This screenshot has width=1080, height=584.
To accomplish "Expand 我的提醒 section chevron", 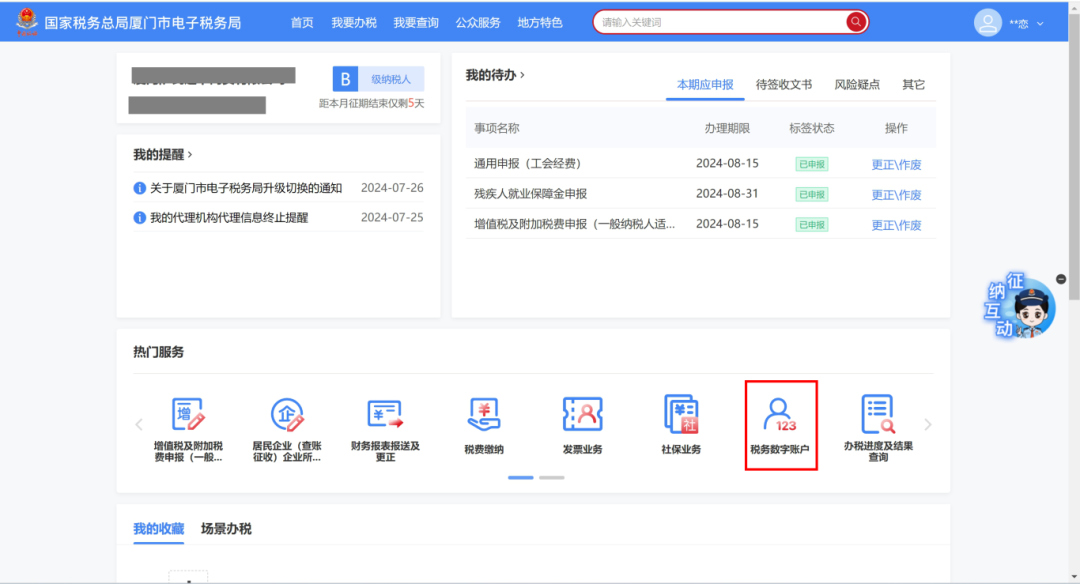I will click(190, 155).
